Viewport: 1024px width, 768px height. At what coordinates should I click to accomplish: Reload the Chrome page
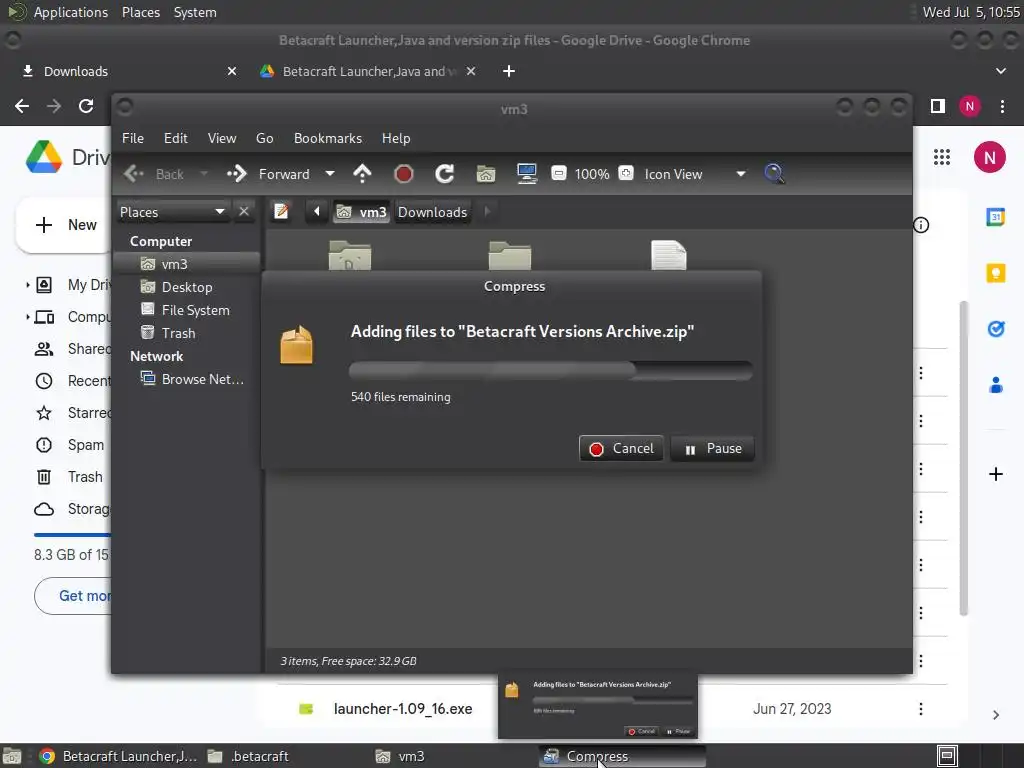tap(86, 106)
